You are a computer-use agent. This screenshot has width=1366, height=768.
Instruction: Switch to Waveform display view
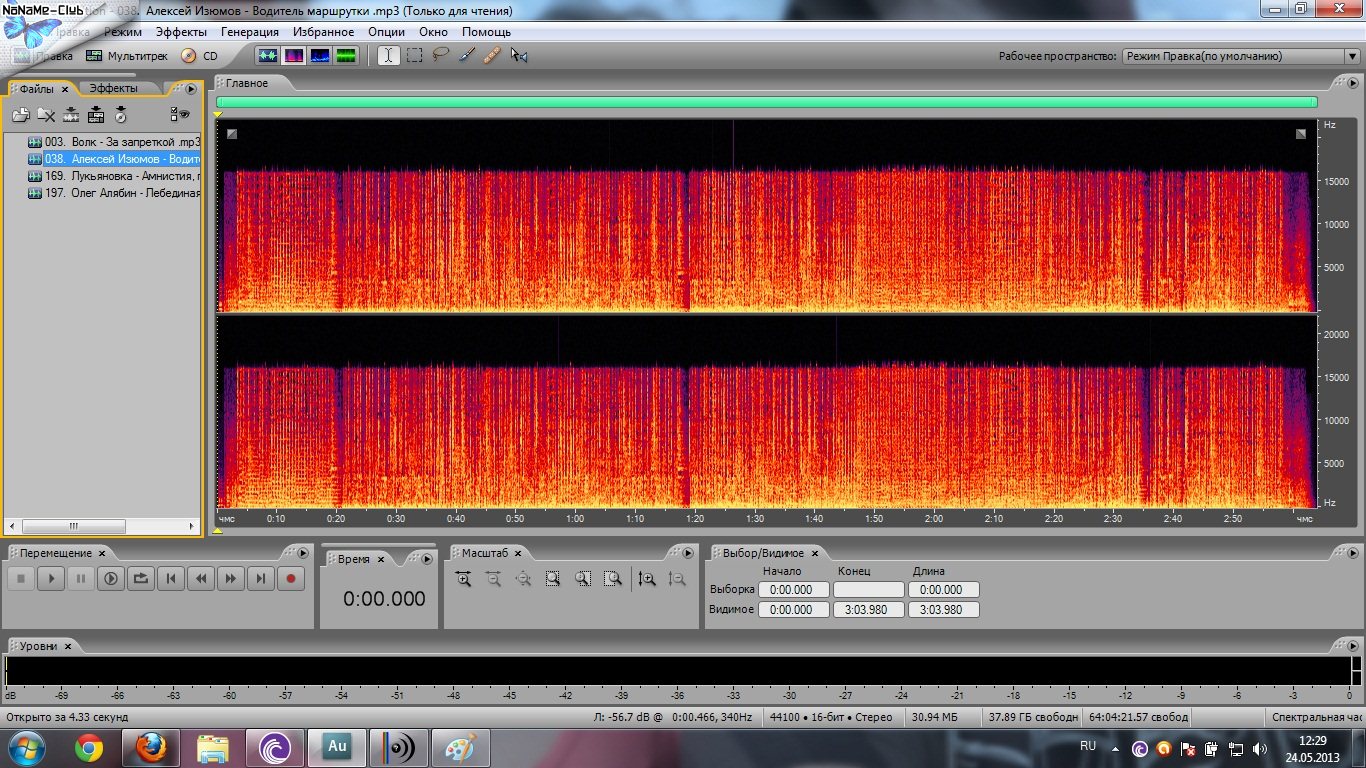pos(268,56)
